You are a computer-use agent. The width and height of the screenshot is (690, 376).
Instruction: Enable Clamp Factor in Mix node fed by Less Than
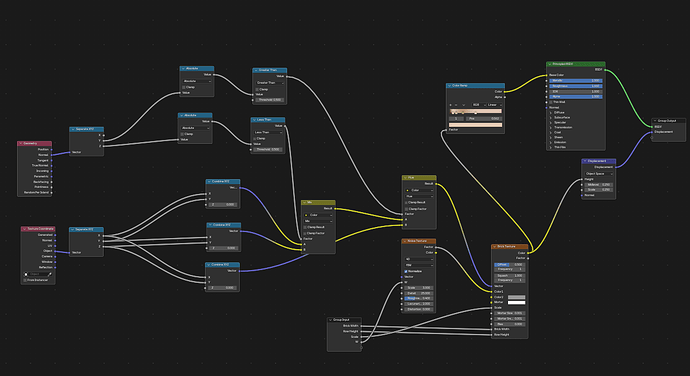click(305, 233)
